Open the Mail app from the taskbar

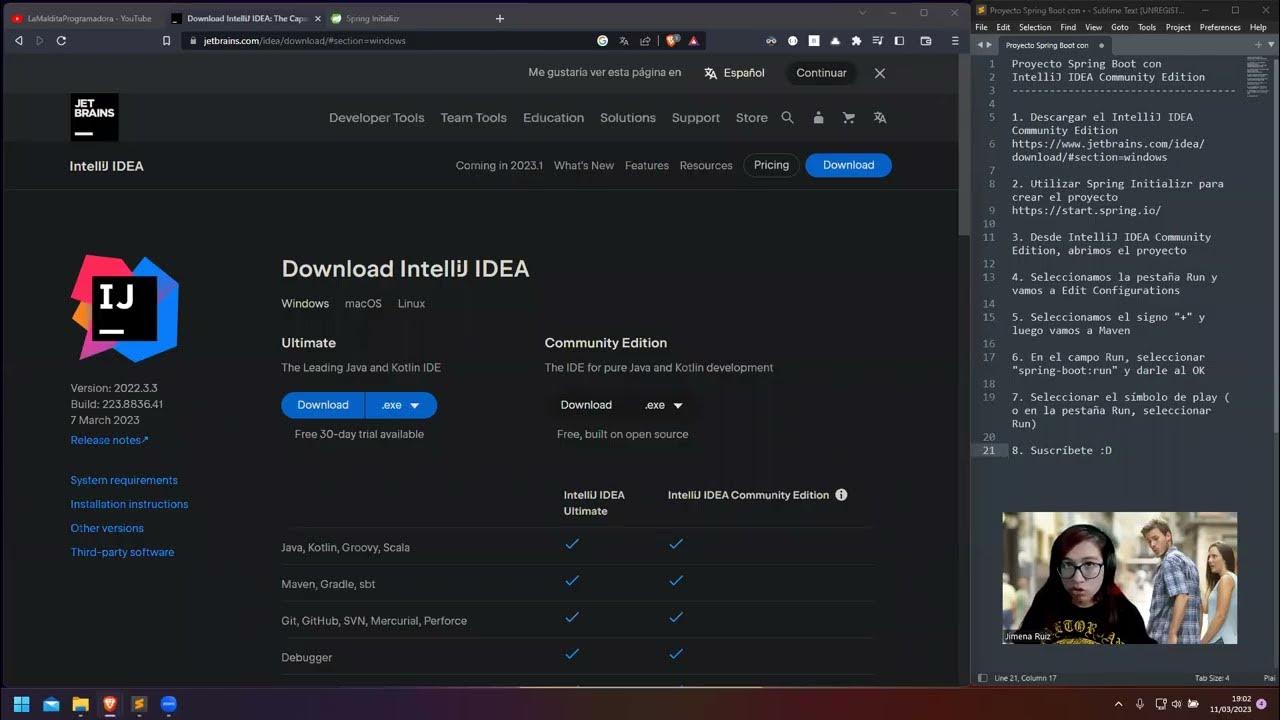point(51,704)
